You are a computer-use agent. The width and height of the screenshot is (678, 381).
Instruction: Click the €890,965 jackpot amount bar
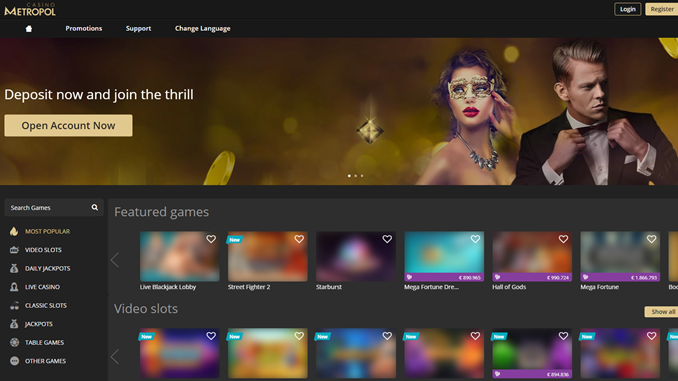444,277
